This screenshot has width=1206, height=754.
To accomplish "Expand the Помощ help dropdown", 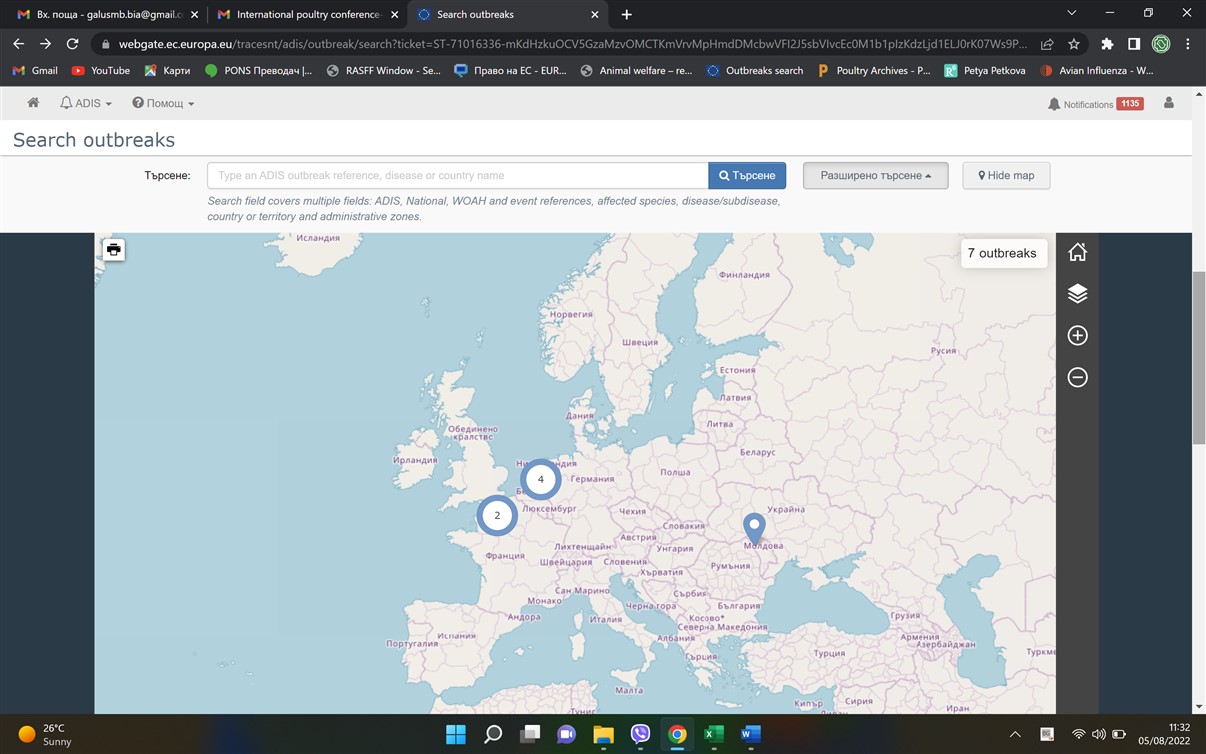I will [163, 103].
